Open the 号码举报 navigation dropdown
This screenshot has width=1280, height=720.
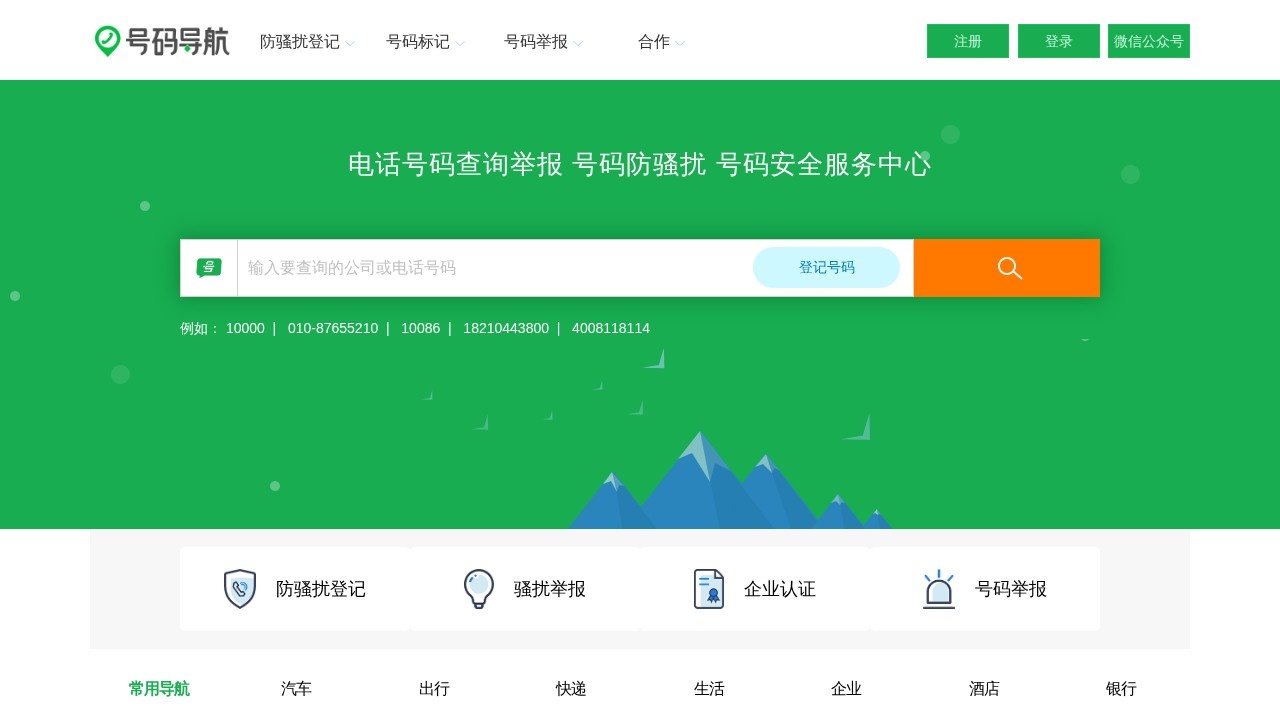tap(536, 42)
